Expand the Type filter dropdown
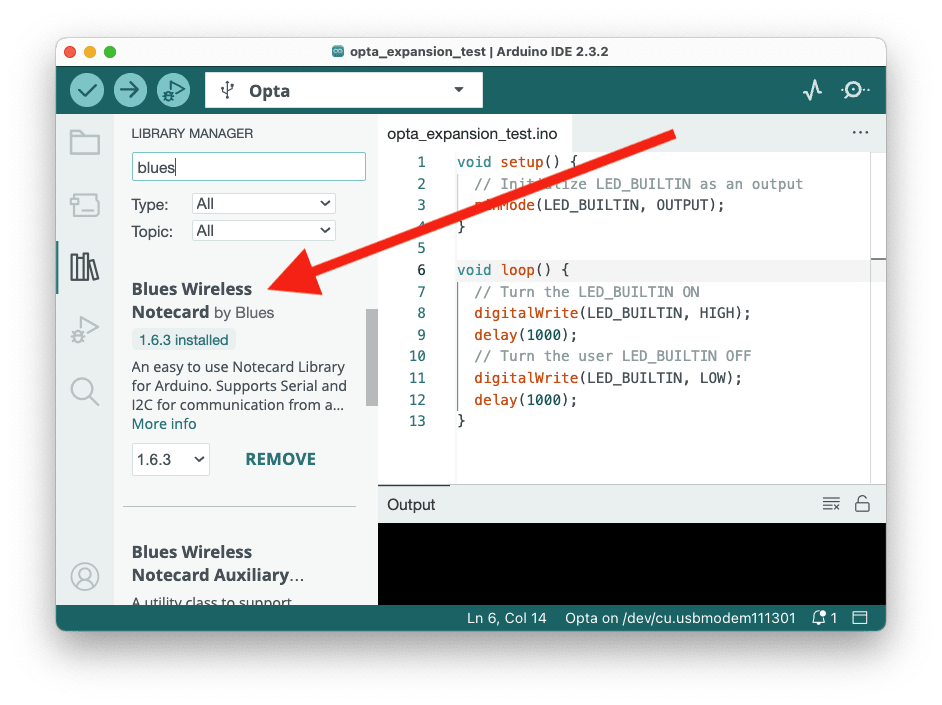The image size is (942, 705). (x=264, y=204)
